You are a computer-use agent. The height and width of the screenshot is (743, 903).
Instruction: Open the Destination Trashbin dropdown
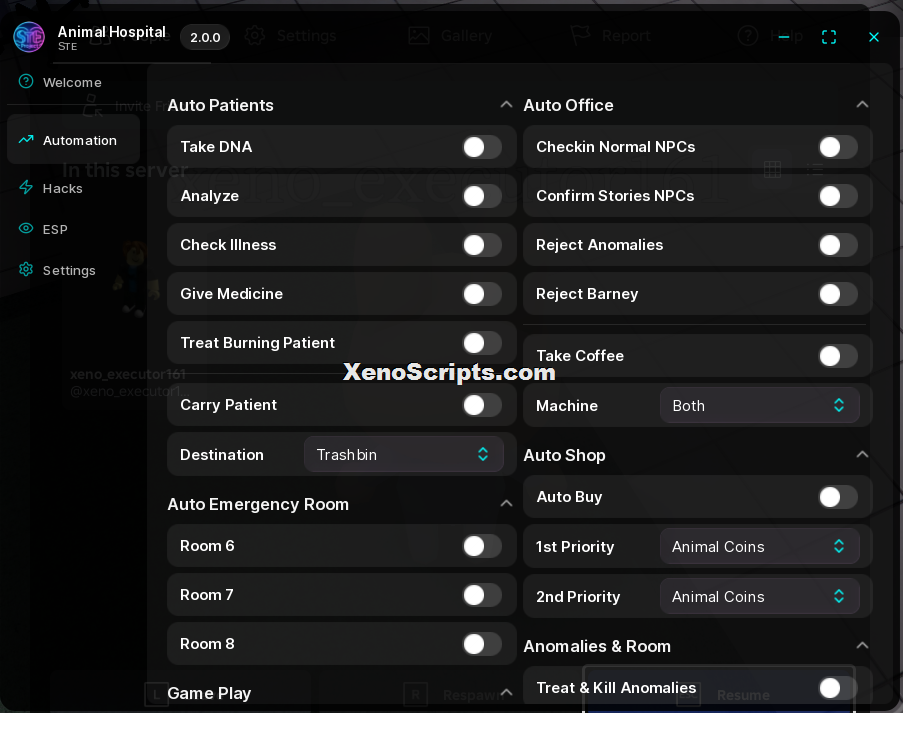point(404,454)
